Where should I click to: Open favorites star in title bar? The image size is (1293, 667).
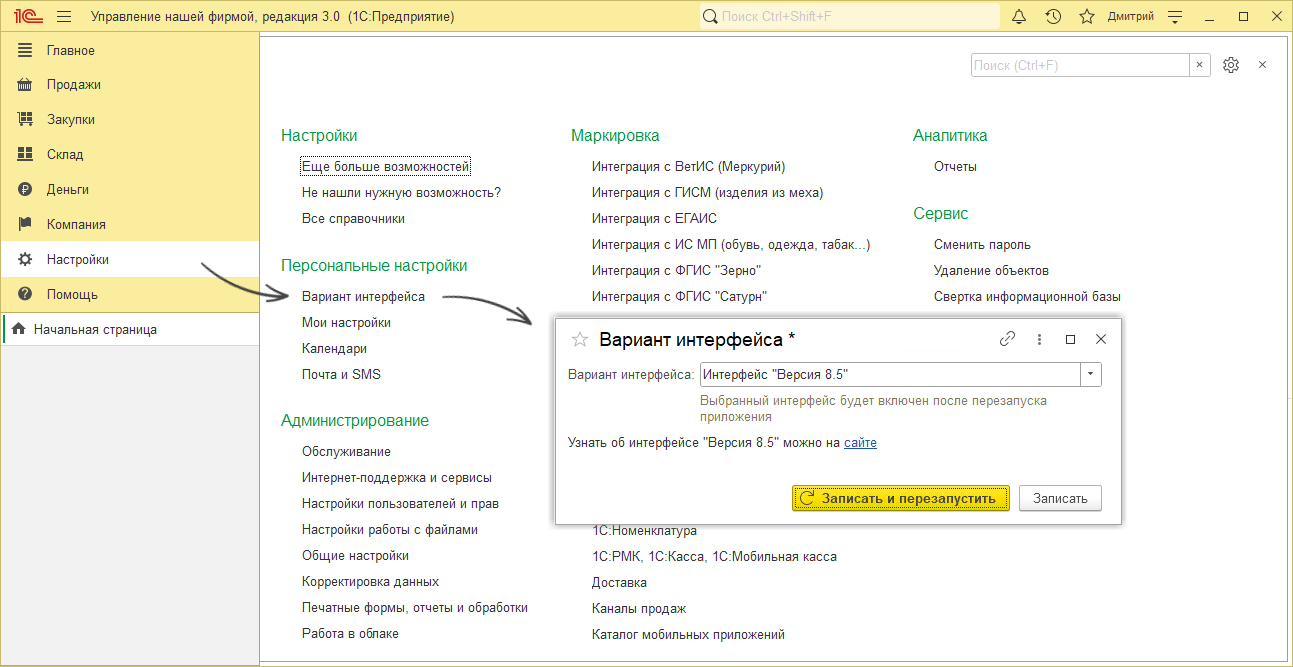coord(1086,17)
